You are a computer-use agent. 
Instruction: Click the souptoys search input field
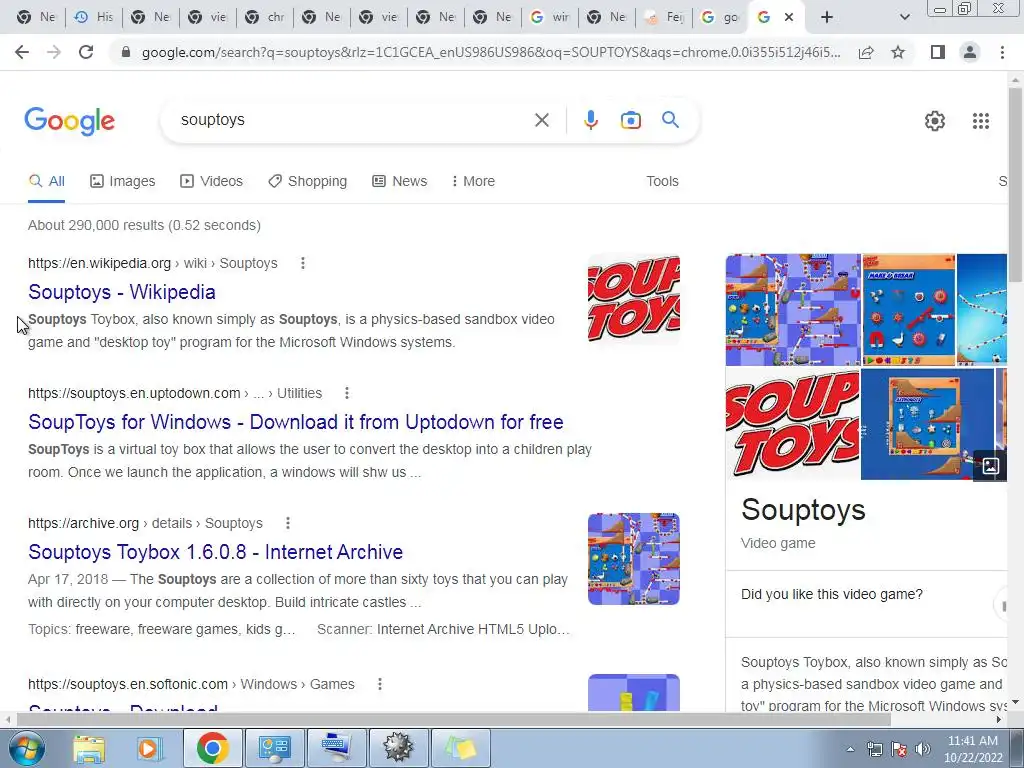tap(353, 120)
